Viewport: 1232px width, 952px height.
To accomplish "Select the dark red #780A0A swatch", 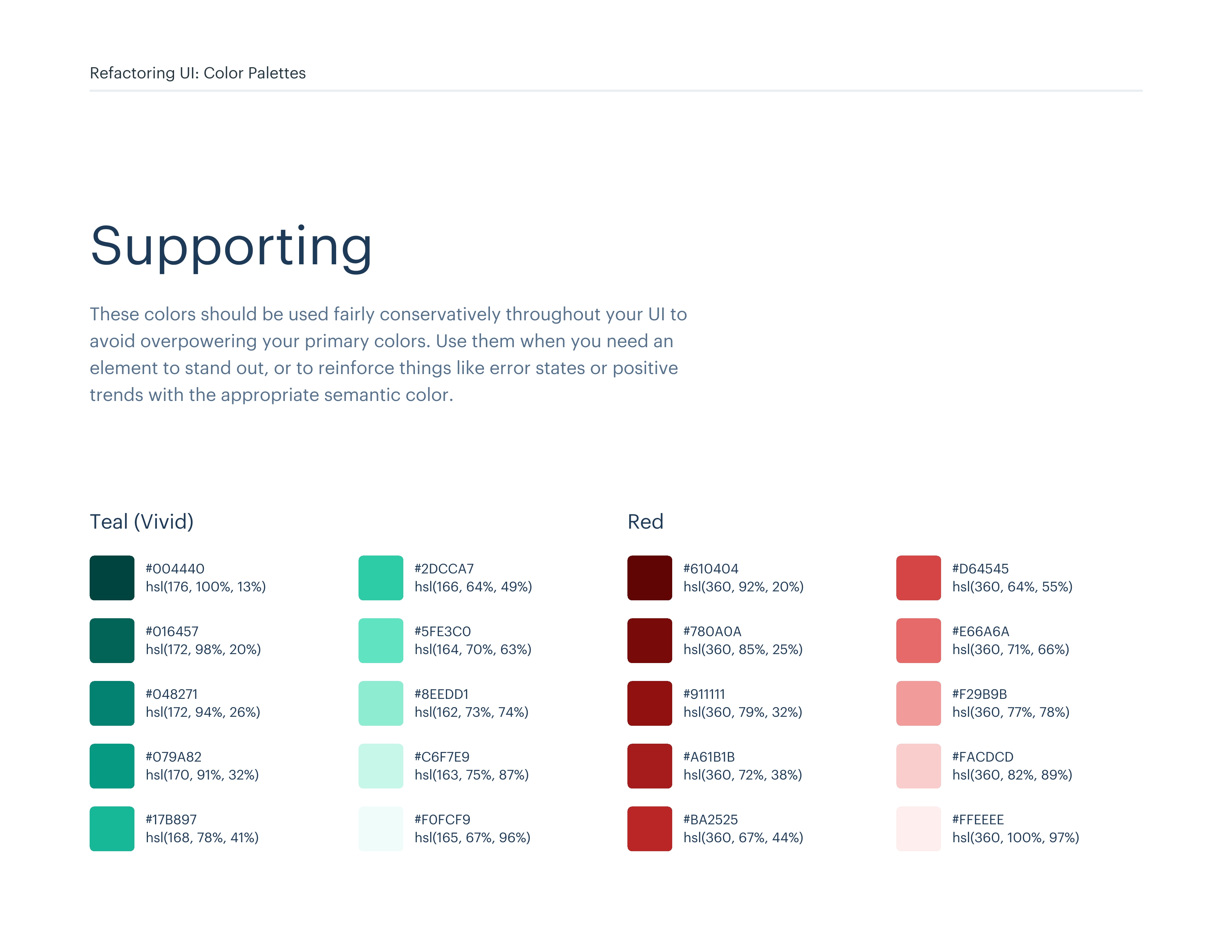I will pyautogui.click(x=649, y=640).
